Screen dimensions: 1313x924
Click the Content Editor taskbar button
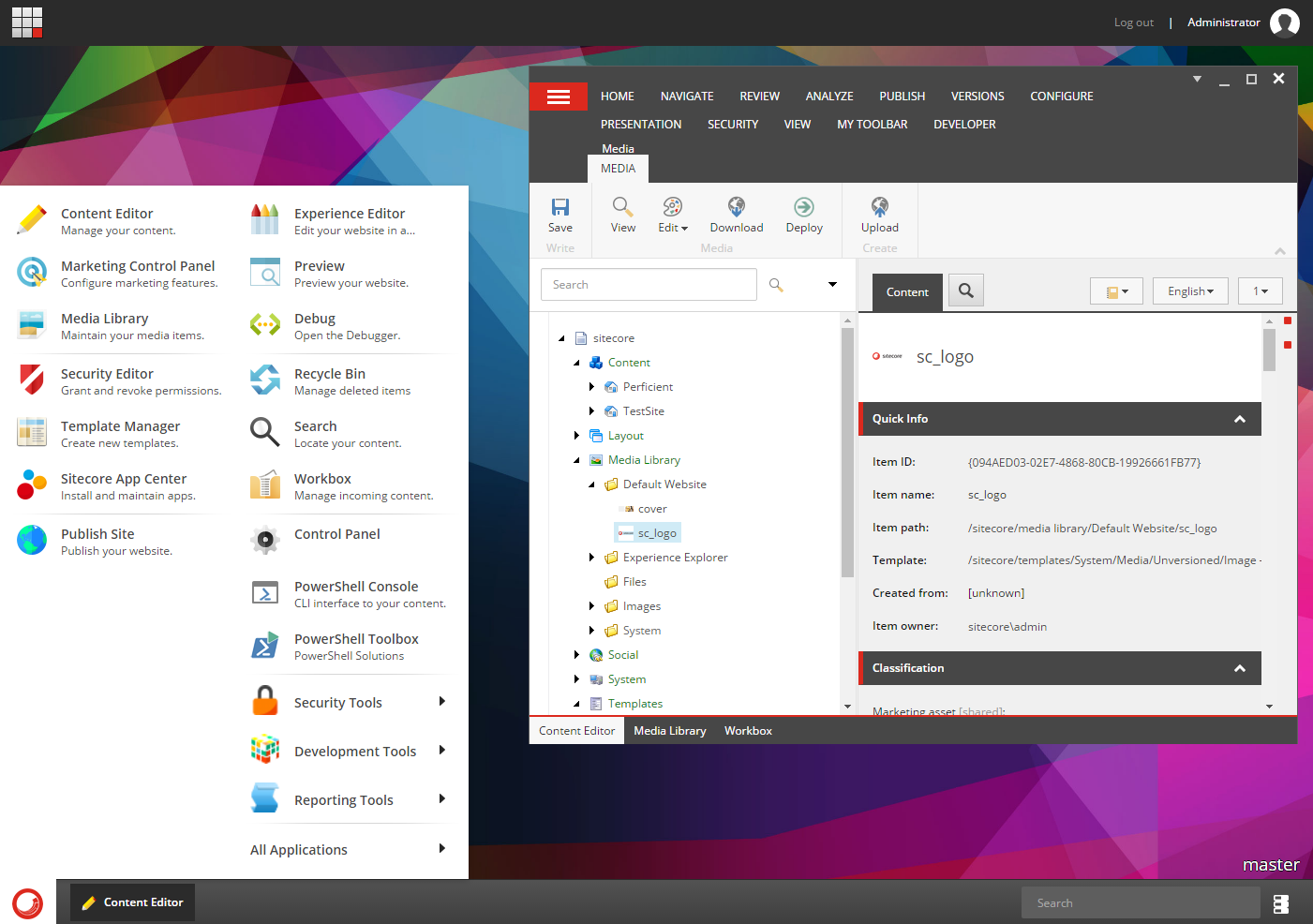(133, 902)
